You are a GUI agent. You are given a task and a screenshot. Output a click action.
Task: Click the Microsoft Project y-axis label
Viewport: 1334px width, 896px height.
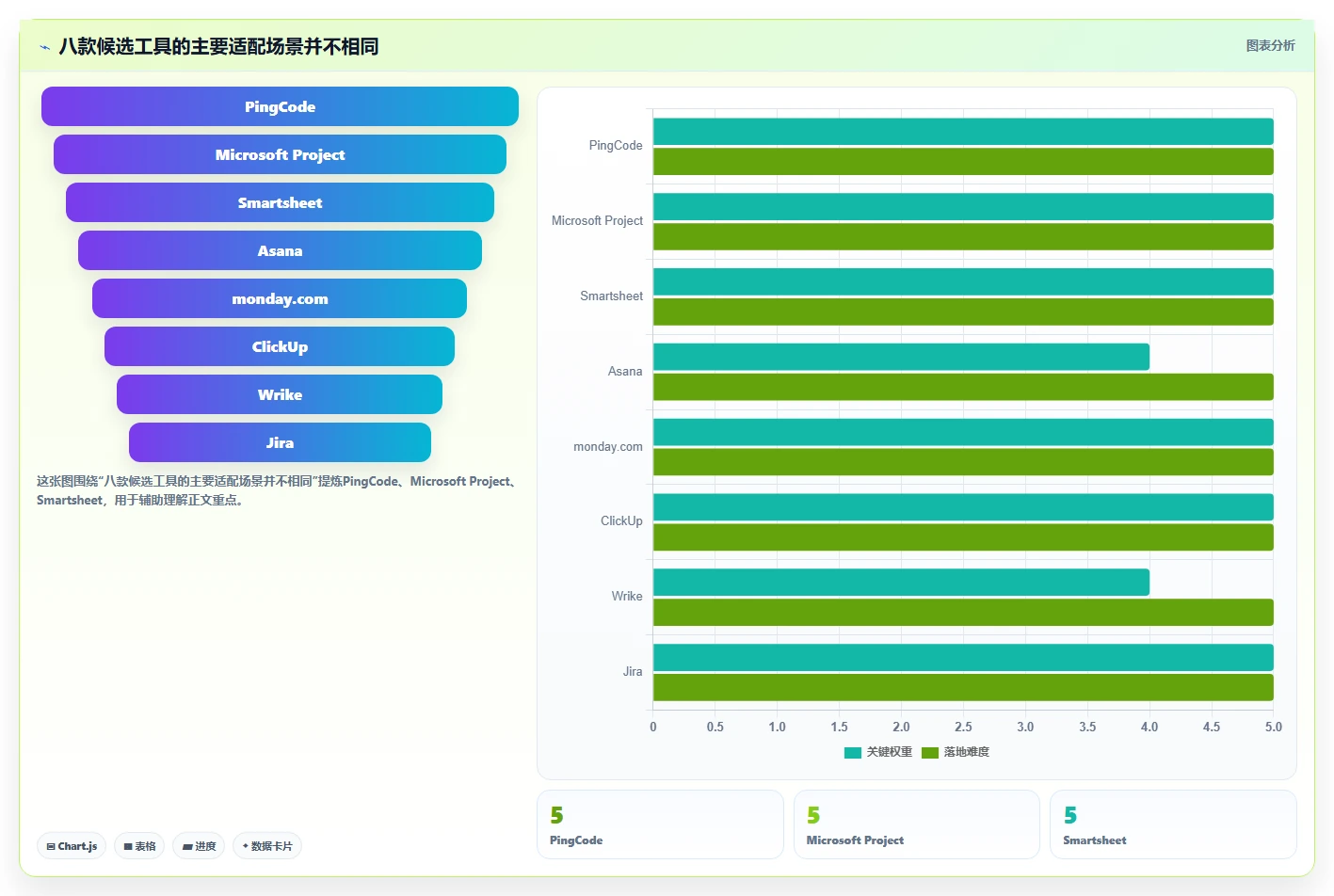click(x=597, y=221)
